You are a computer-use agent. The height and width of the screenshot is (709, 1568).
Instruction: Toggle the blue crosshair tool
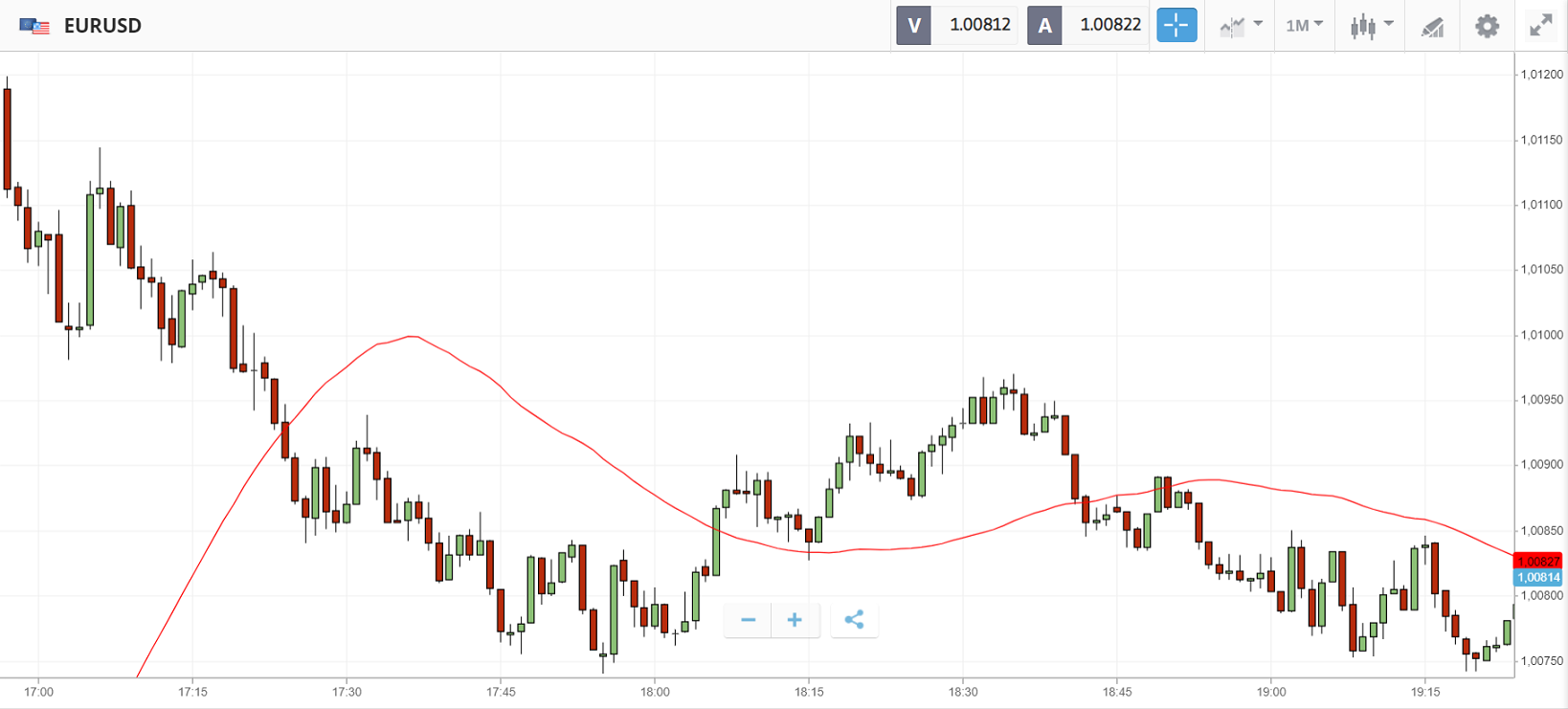click(x=1176, y=25)
